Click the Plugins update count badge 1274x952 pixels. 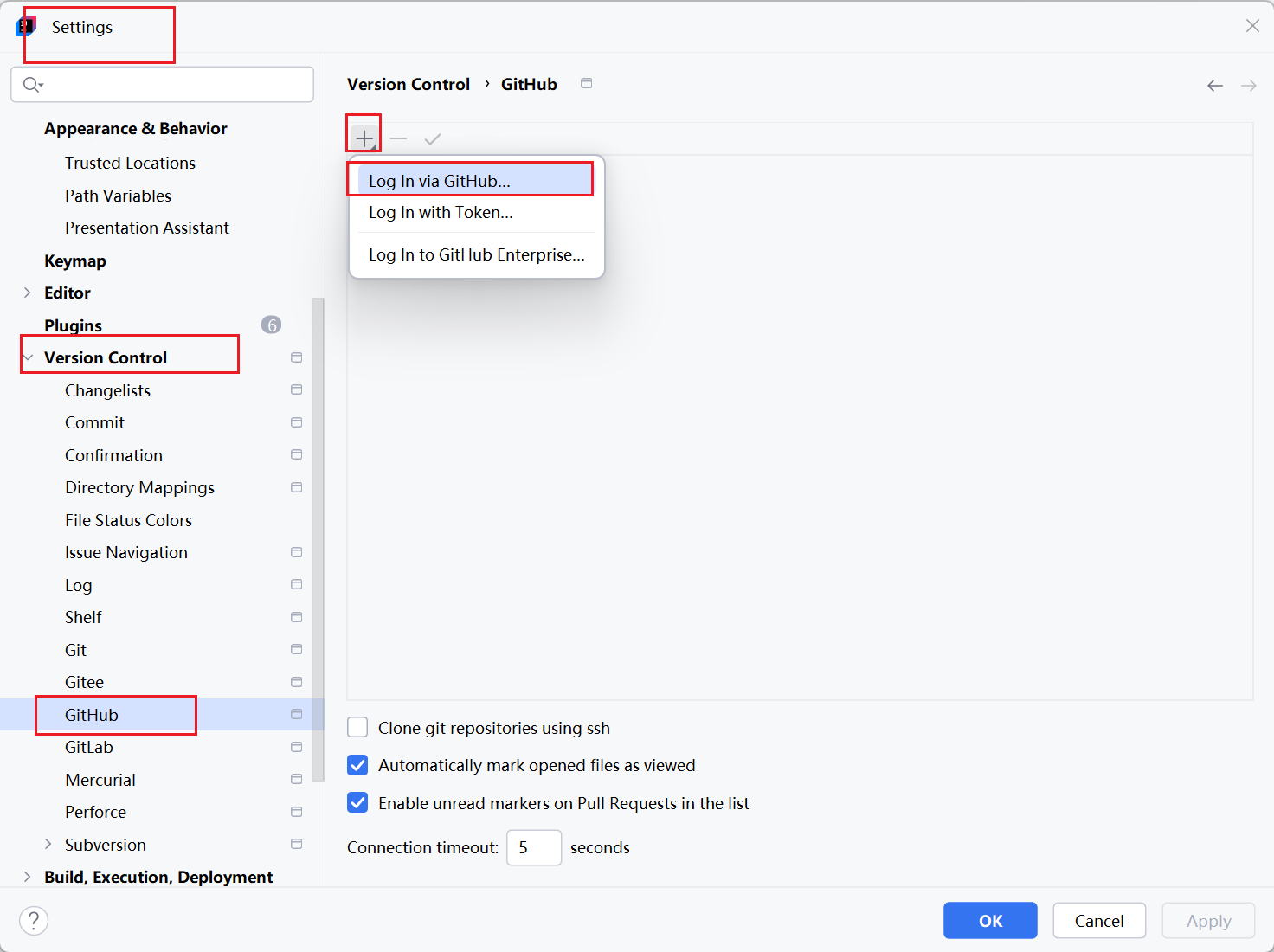[271, 325]
